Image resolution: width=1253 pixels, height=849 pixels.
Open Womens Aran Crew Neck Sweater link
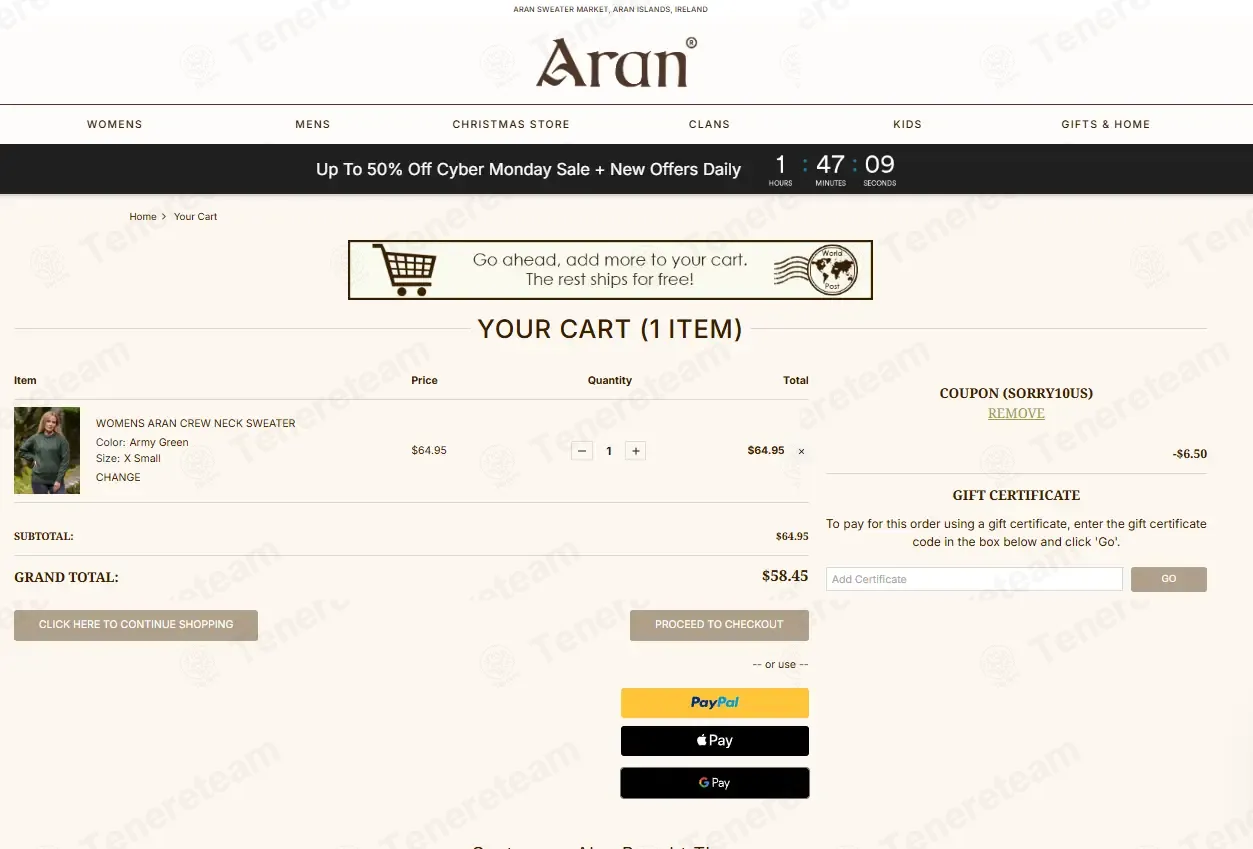pyautogui.click(x=195, y=423)
